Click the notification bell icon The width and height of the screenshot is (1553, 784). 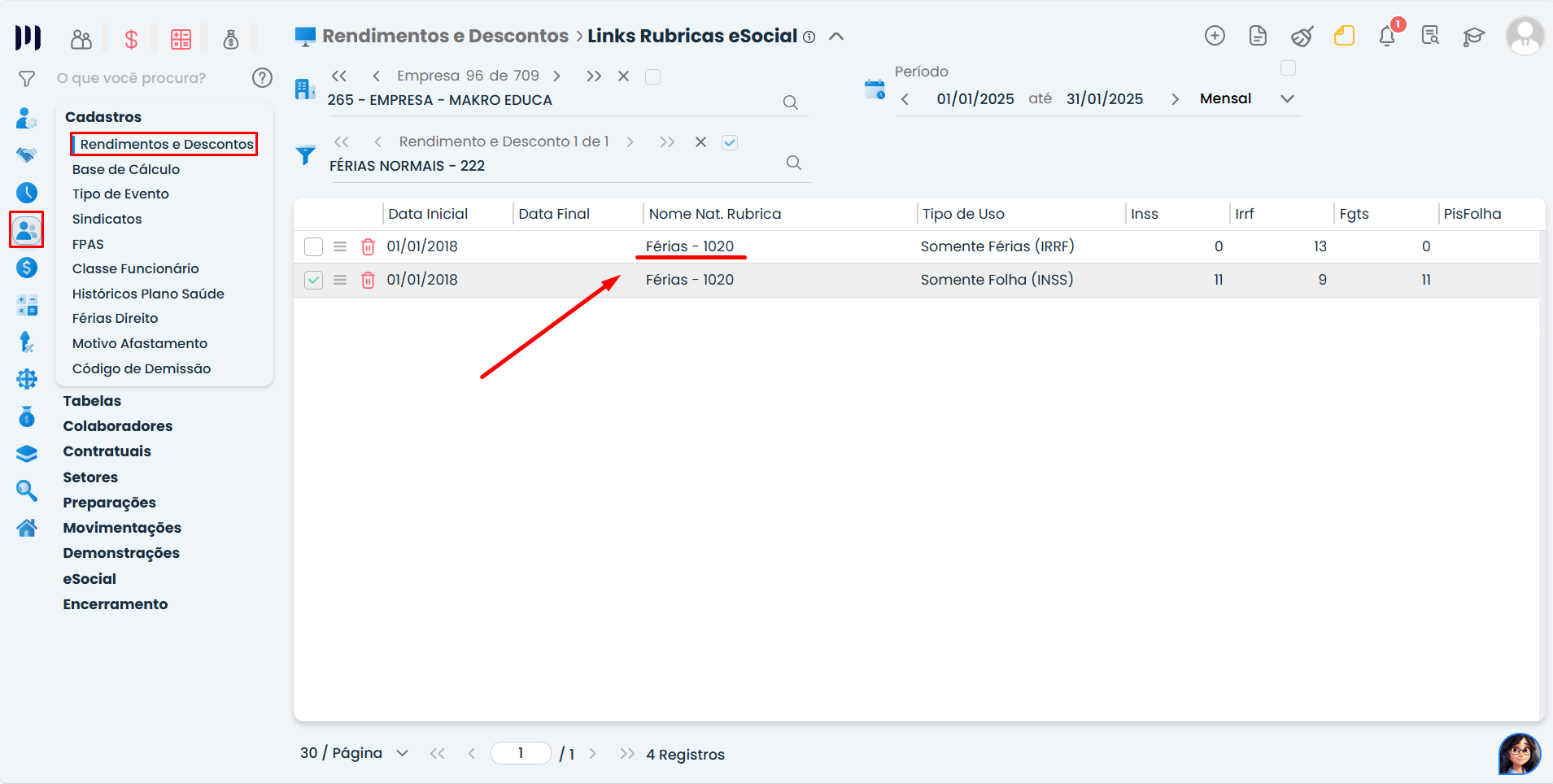[1387, 37]
